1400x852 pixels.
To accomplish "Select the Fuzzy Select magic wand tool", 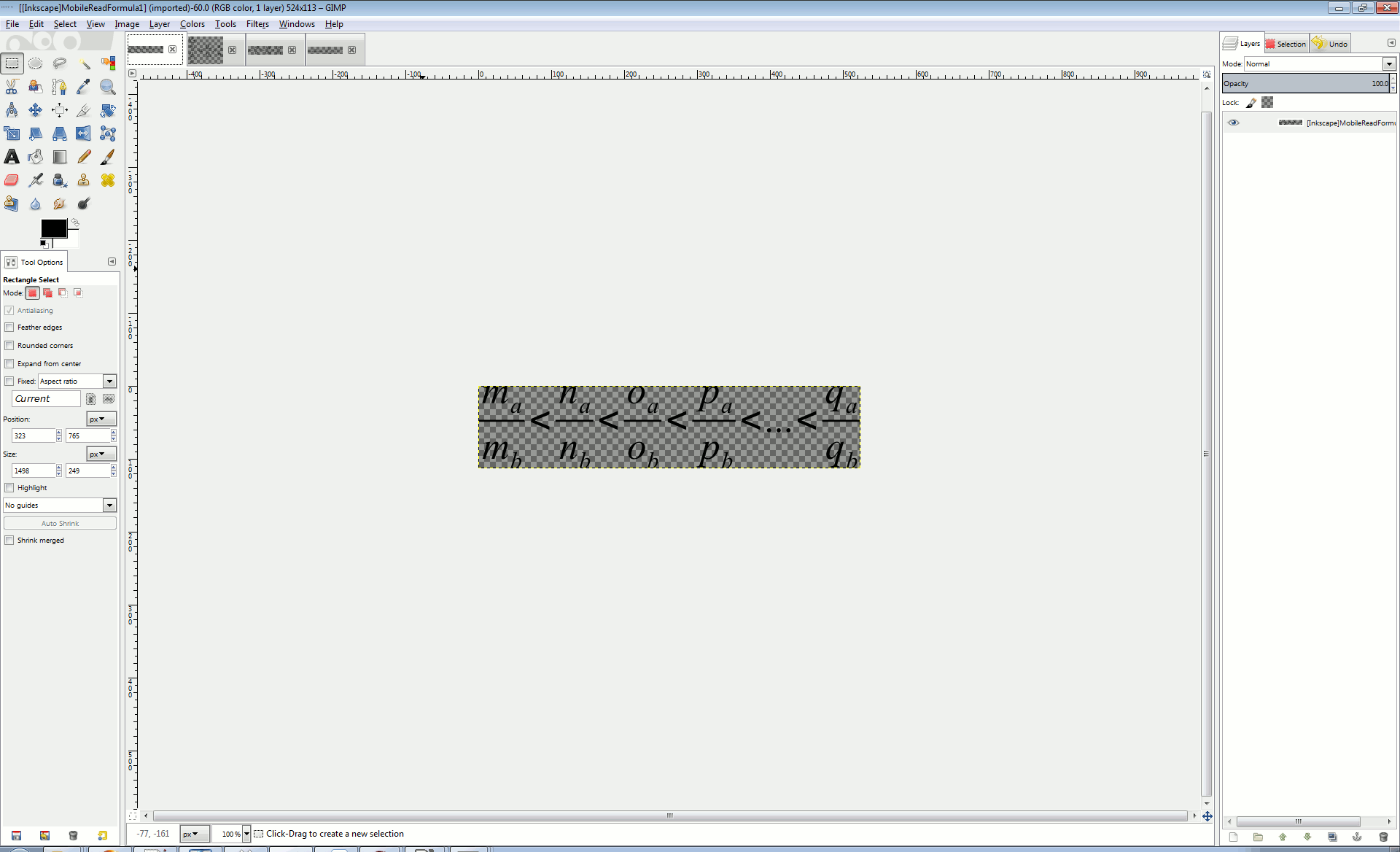I will (84, 63).
